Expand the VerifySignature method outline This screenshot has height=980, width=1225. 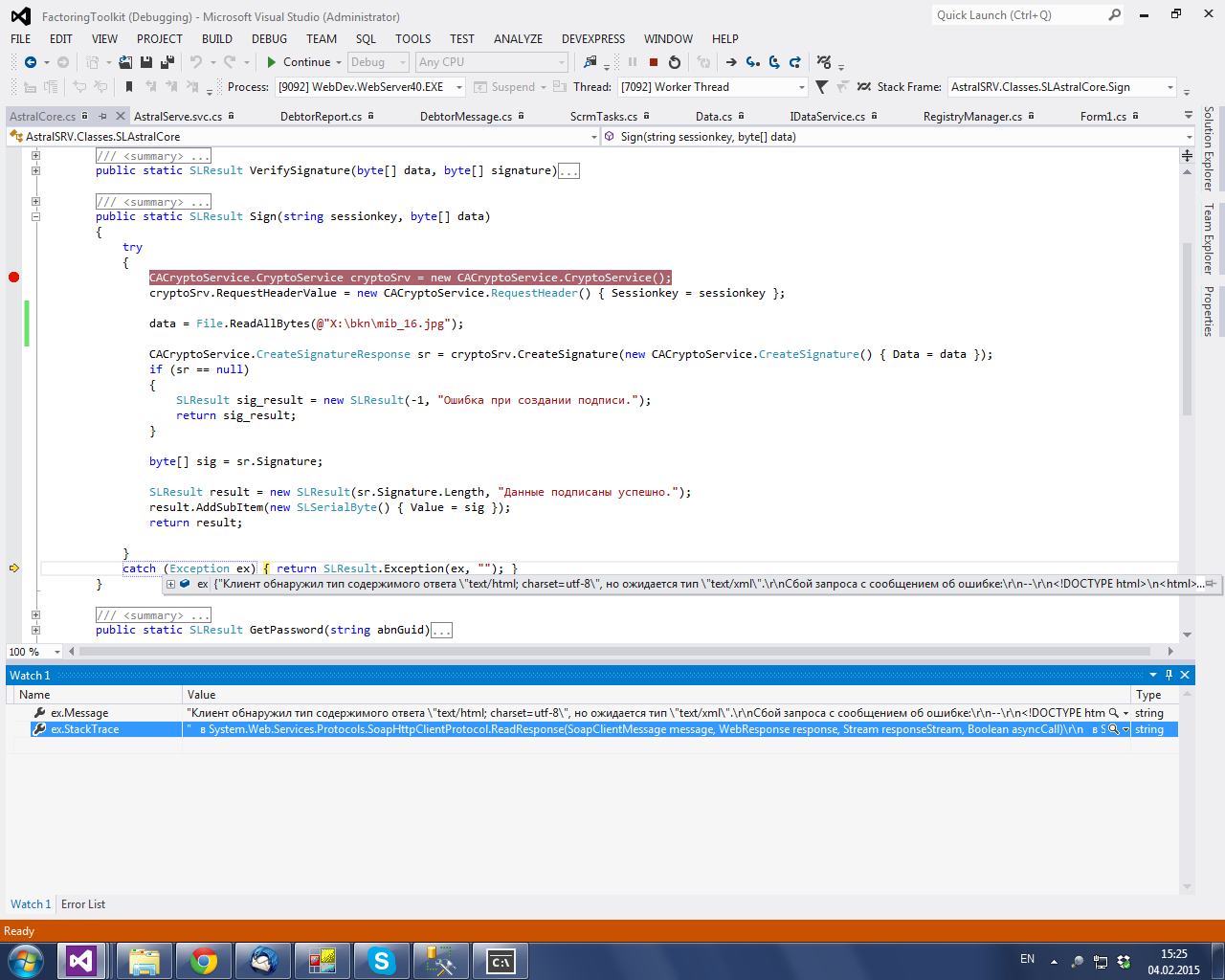coord(35,170)
